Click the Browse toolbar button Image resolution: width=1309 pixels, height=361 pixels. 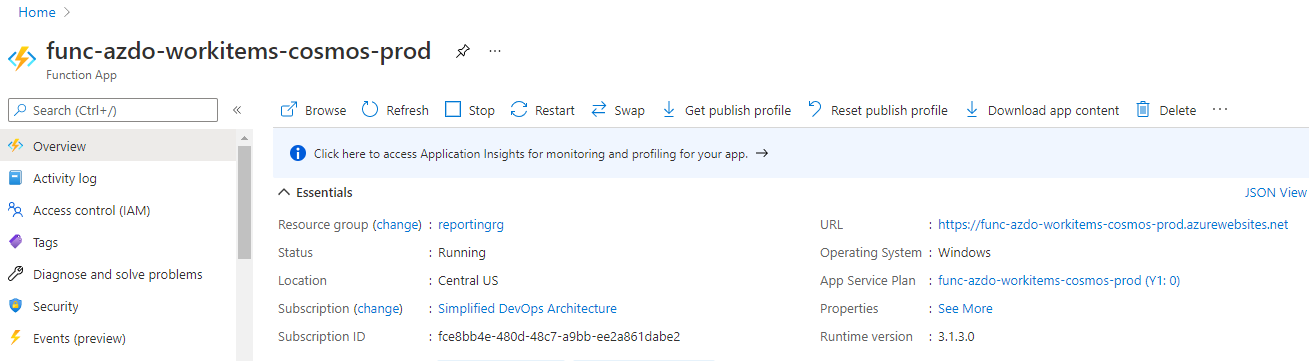click(x=313, y=110)
